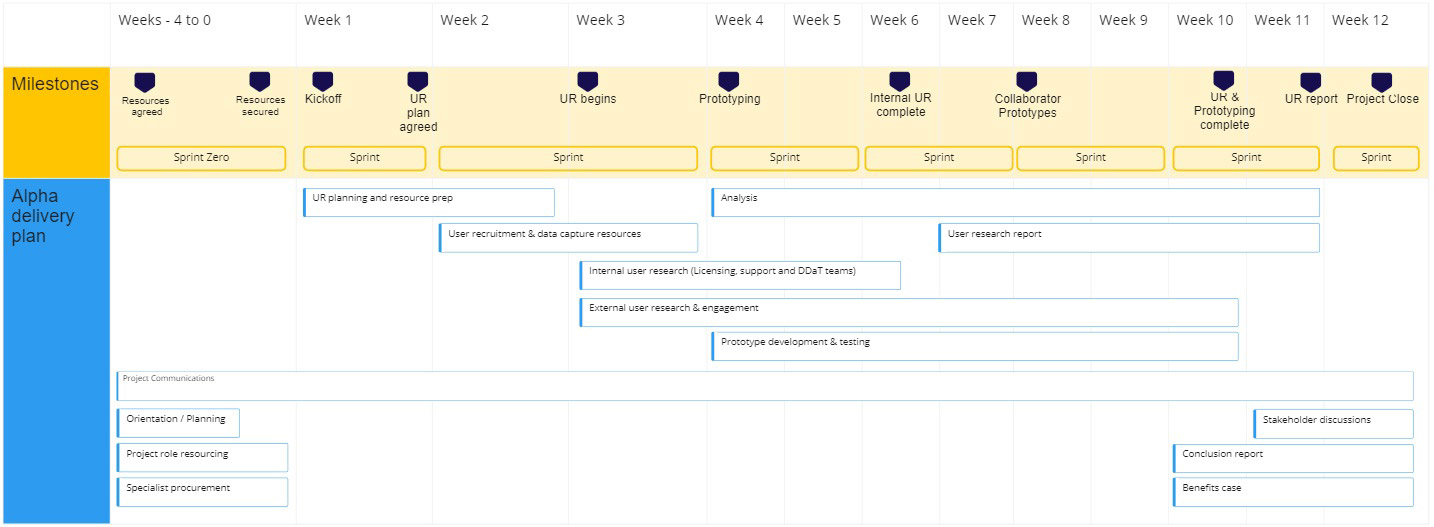Click the Week 1 column header
The height and width of the screenshot is (527, 1434).
click(x=328, y=20)
